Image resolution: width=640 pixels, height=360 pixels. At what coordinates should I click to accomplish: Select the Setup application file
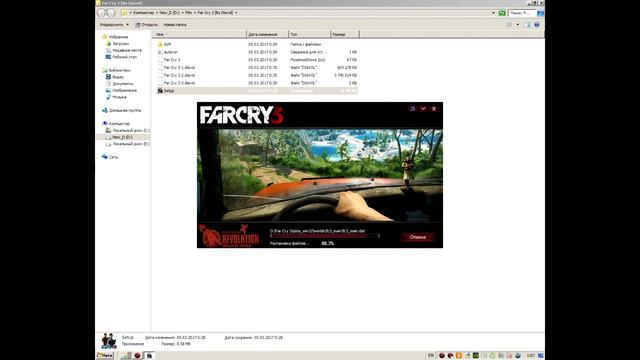point(257,91)
